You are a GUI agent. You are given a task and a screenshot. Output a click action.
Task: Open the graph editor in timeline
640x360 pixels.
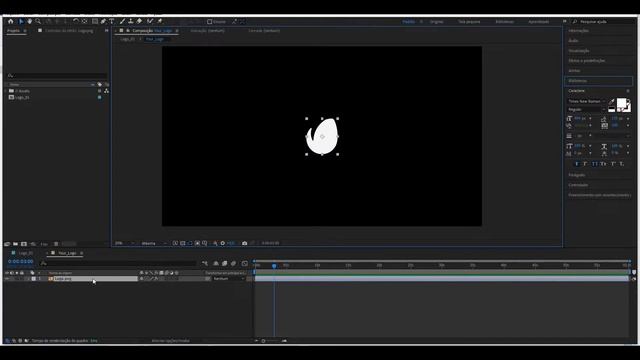point(244,264)
